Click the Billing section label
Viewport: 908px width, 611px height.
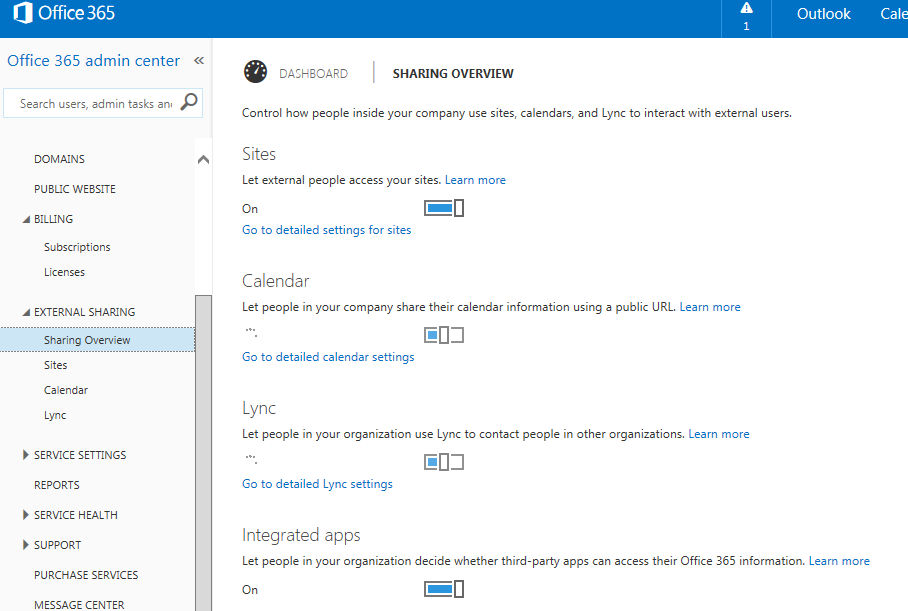[53, 219]
